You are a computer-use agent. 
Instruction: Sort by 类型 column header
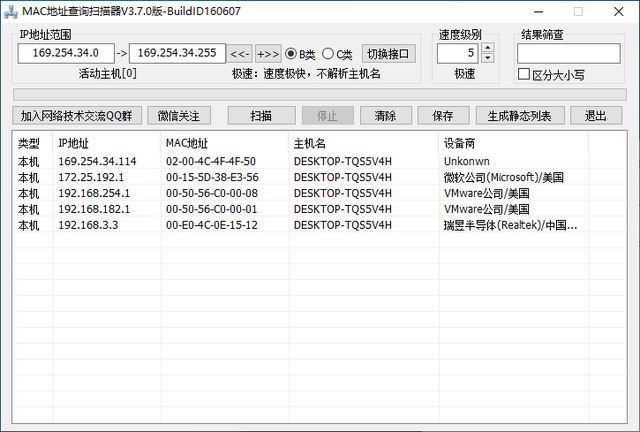(x=33, y=143)
